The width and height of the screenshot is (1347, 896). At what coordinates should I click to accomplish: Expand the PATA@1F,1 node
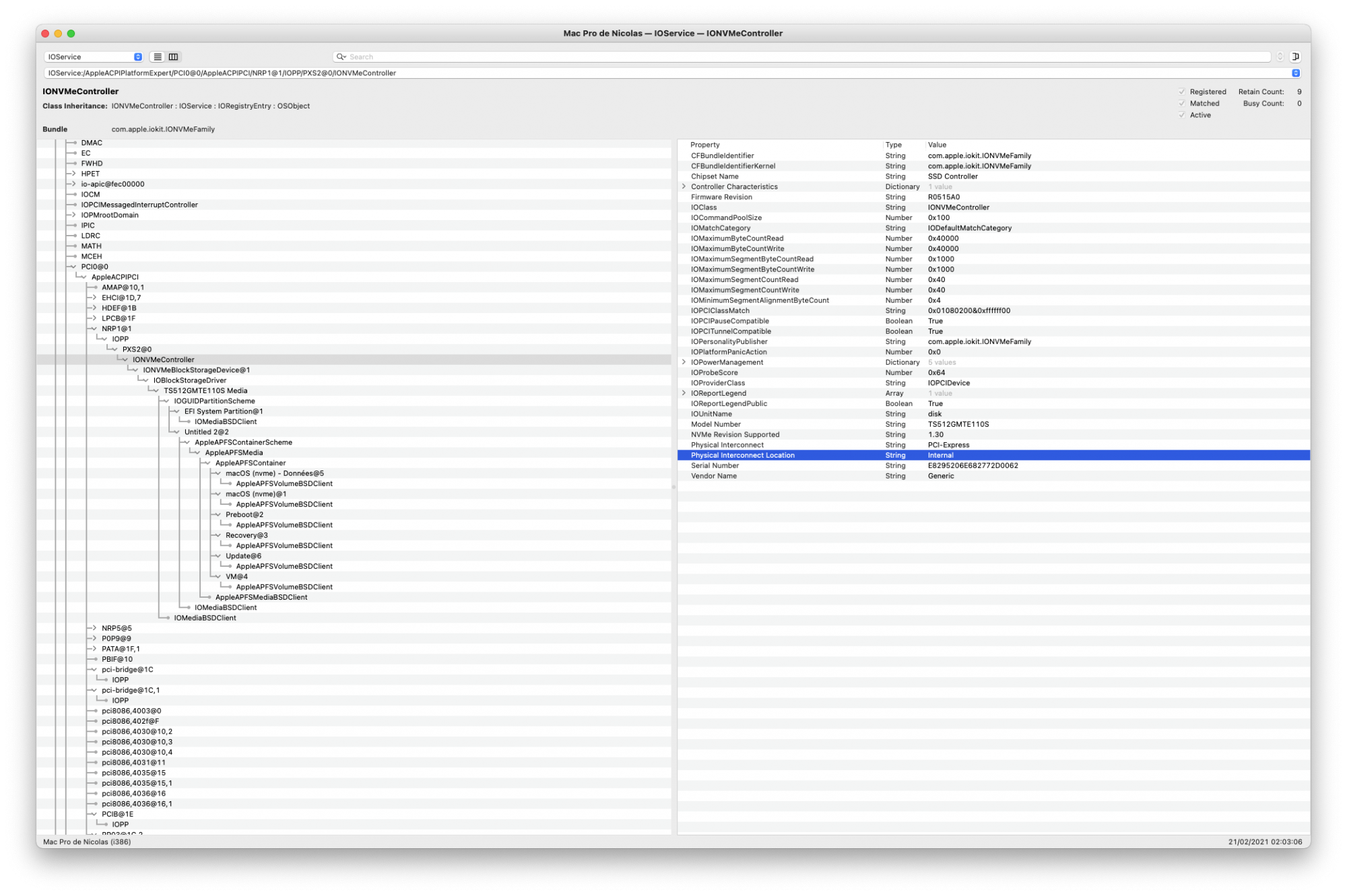click(94, 649)
